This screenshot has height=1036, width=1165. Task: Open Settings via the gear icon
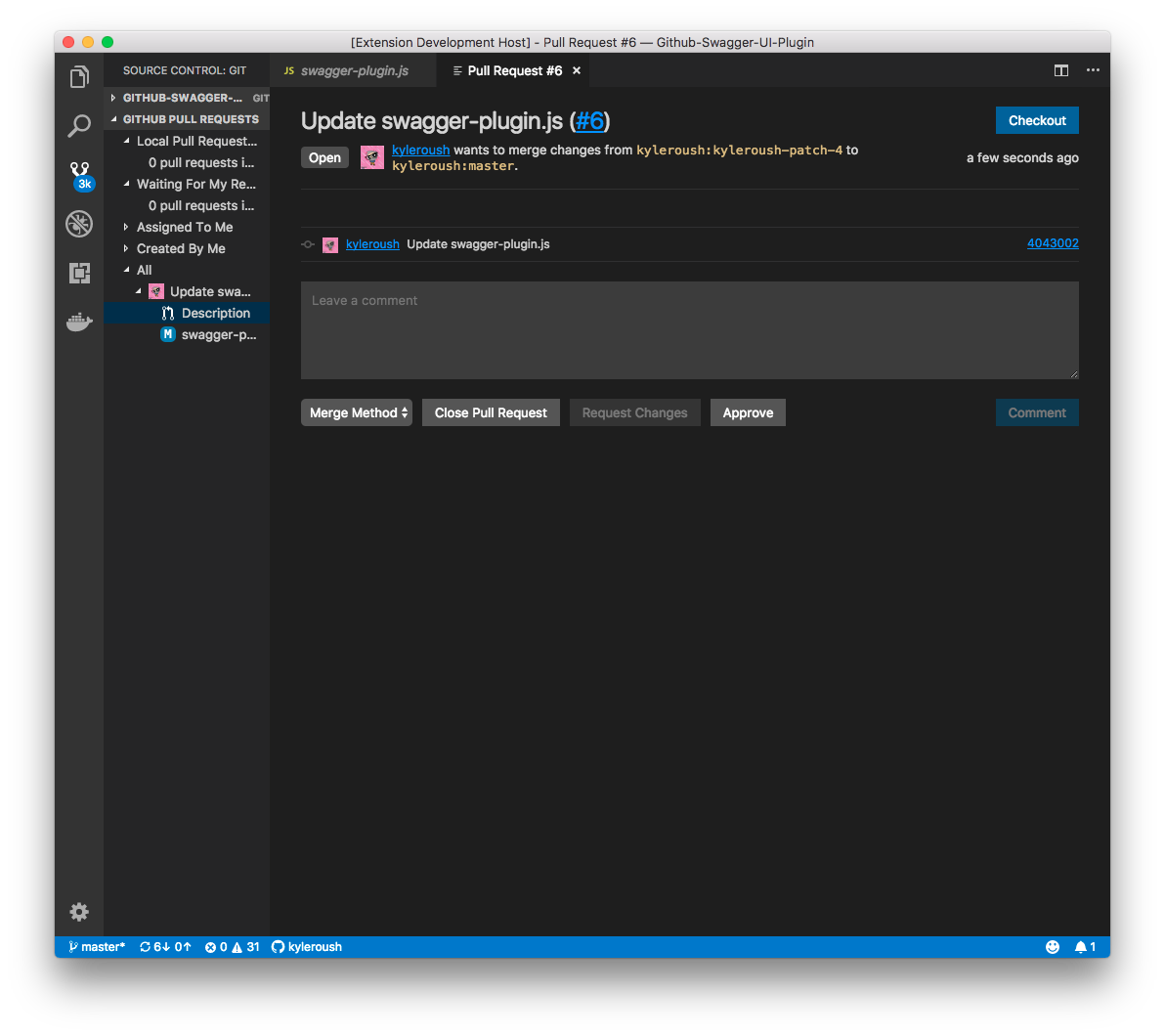coord(79,912)
